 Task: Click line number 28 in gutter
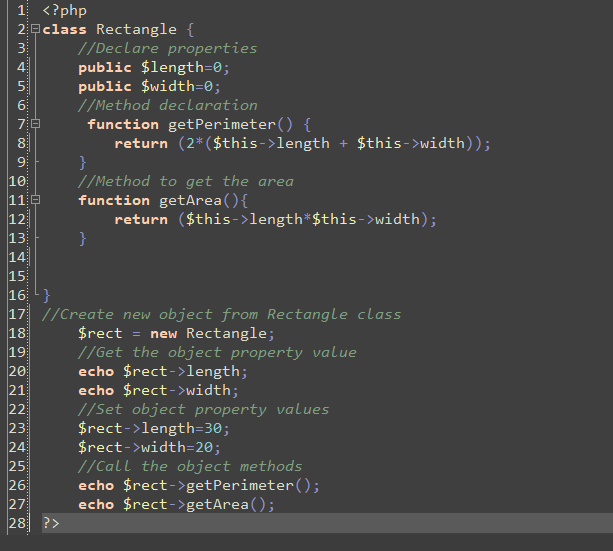[x=17, y=523]
